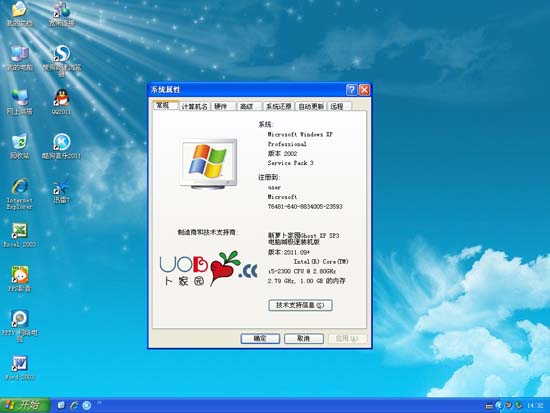Click the registered 'user' name text
550x413 pixels.
[274, 188]
